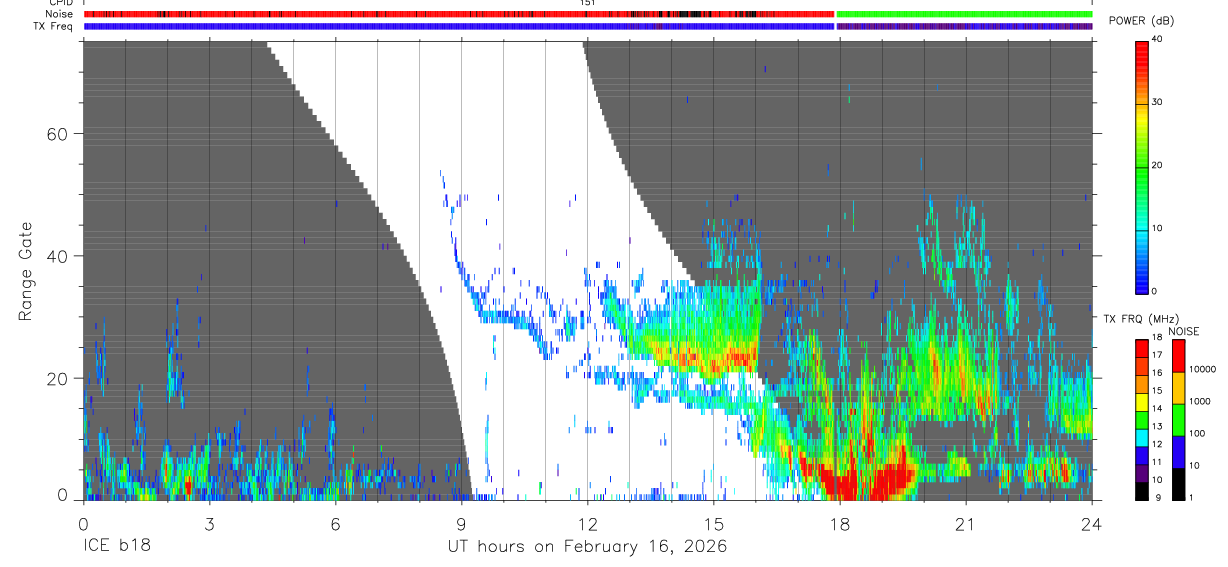Click the 10 tick on the POWER colorbar
Image resolution: width=1228 pixels, height=567 pixels.
[x=1156, y=228]
